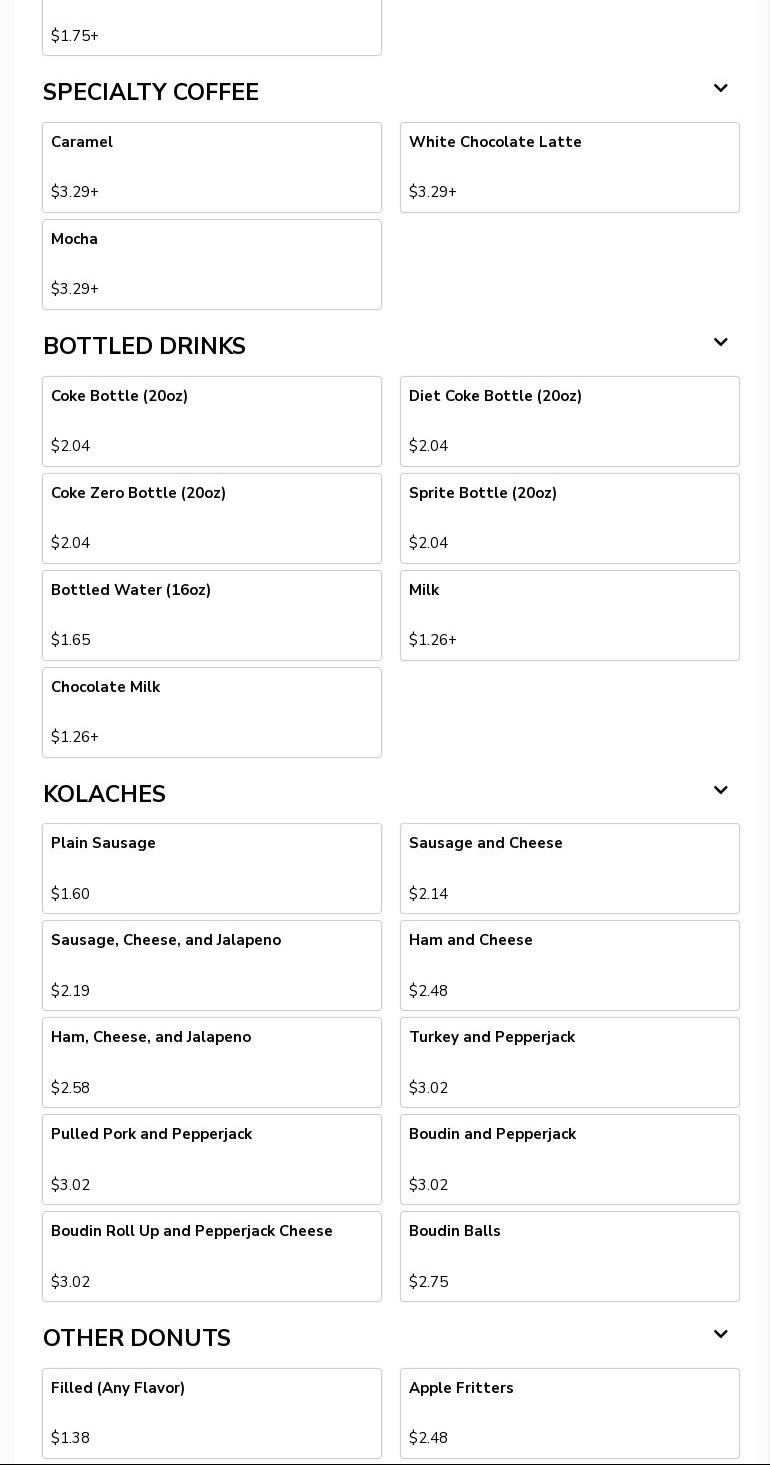Select Diet Coke Bottle (20oz)
The width and height of the screenshot is (770, 1465).
click(x=570, y=421)
